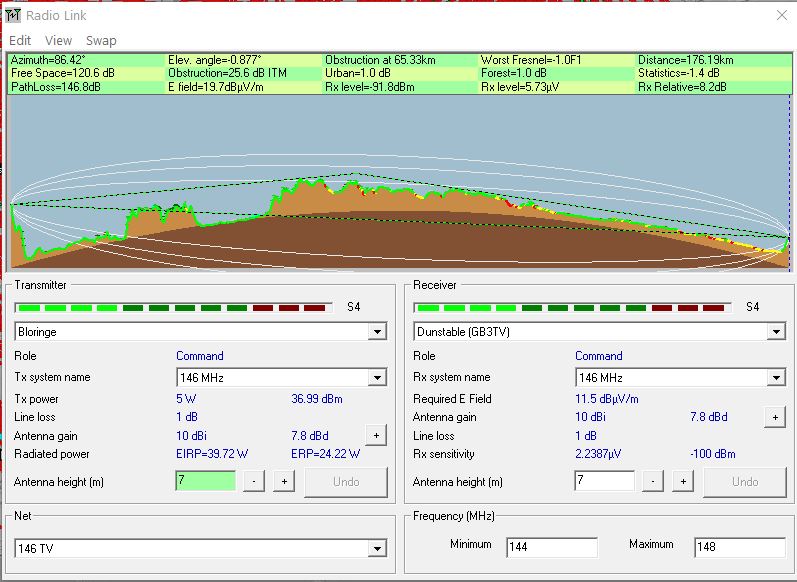This screenshot has height=582, width=797.
Task: Click the Rx sensitivity 2.2387µV value
Action: click(x=598, y=454)
